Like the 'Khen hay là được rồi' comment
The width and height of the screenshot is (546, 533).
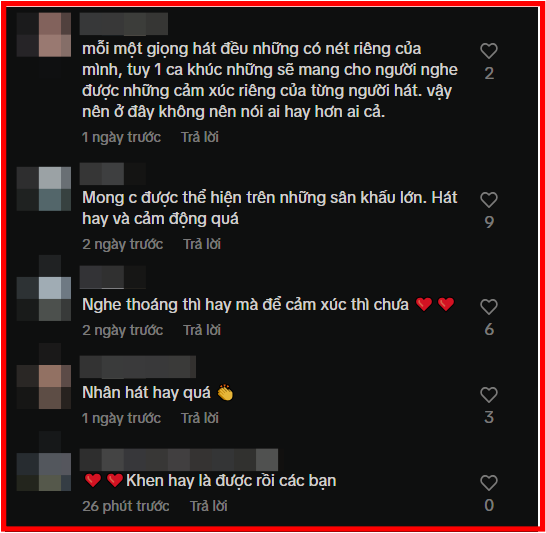pyautogui.click(x=489, y=483)
